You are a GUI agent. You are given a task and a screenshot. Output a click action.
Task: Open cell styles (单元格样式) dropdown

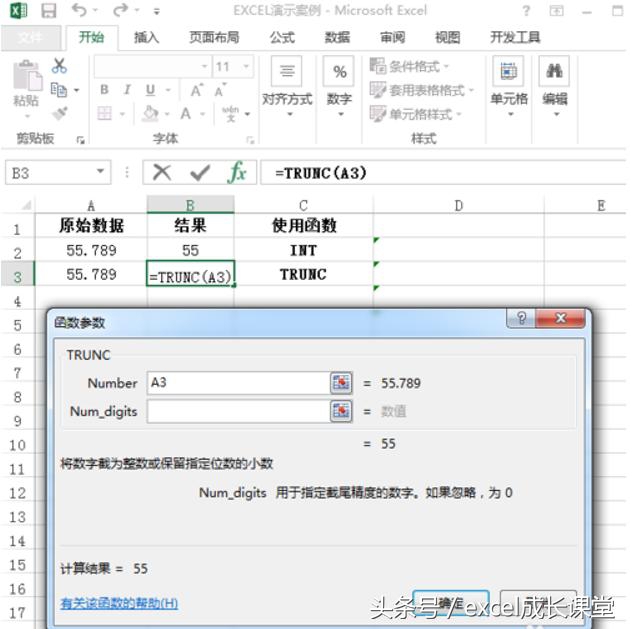click(x=415, y=114)
